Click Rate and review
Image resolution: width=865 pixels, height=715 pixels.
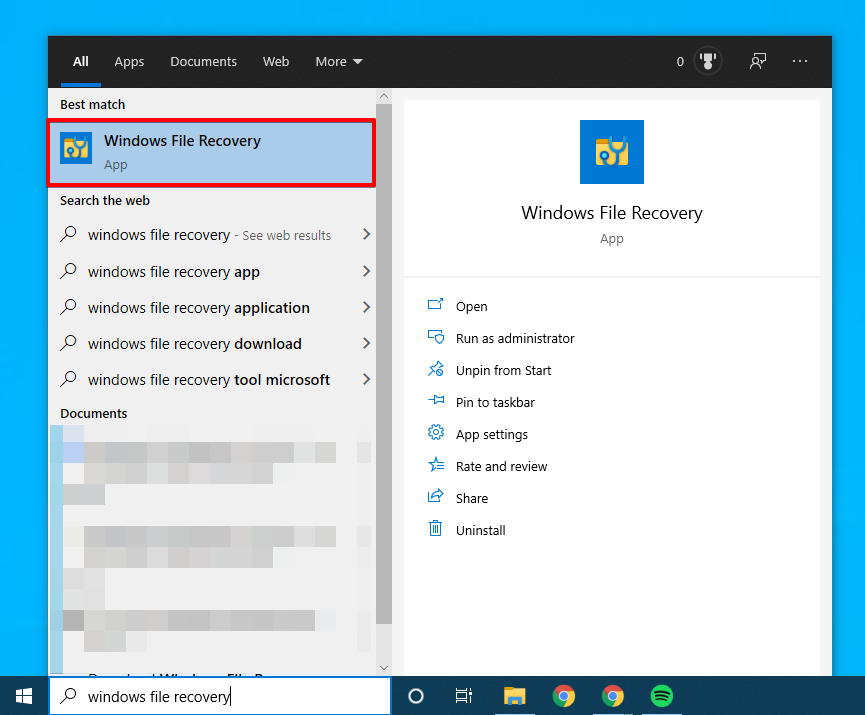click(501, 466)
